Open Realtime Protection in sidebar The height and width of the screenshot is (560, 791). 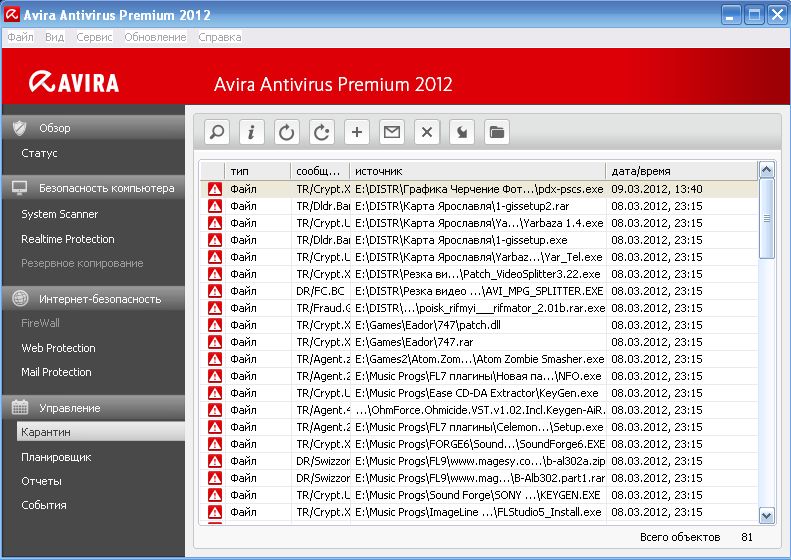(x=68, y=239)
